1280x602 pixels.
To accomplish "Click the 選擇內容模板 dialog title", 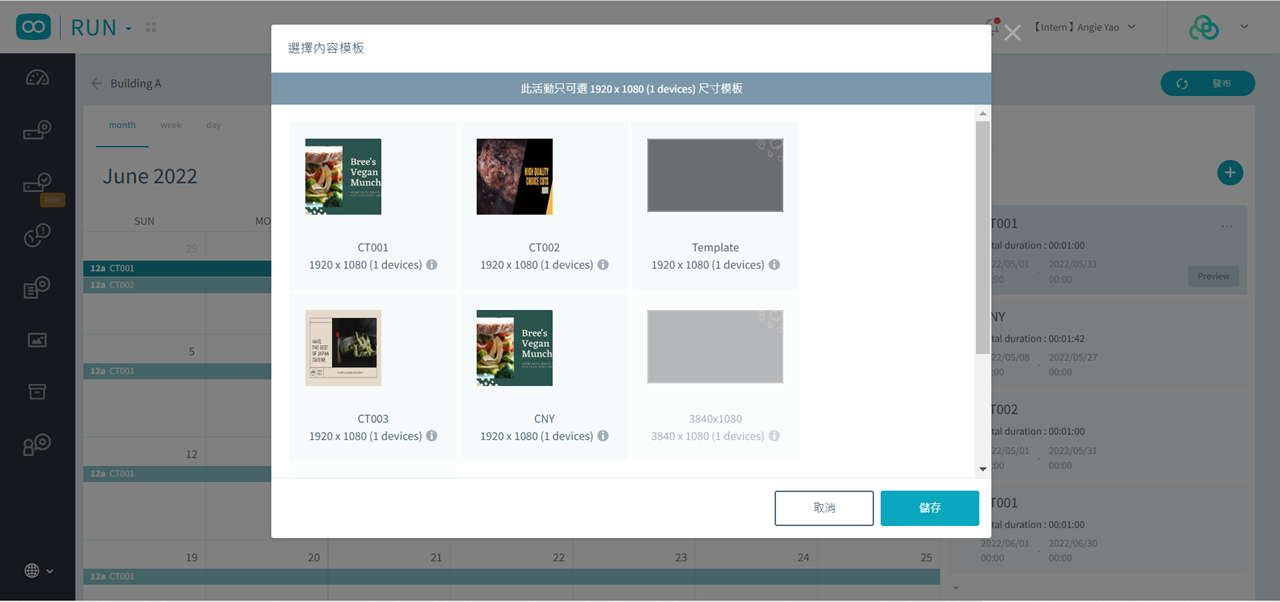I will click(326, 48).
